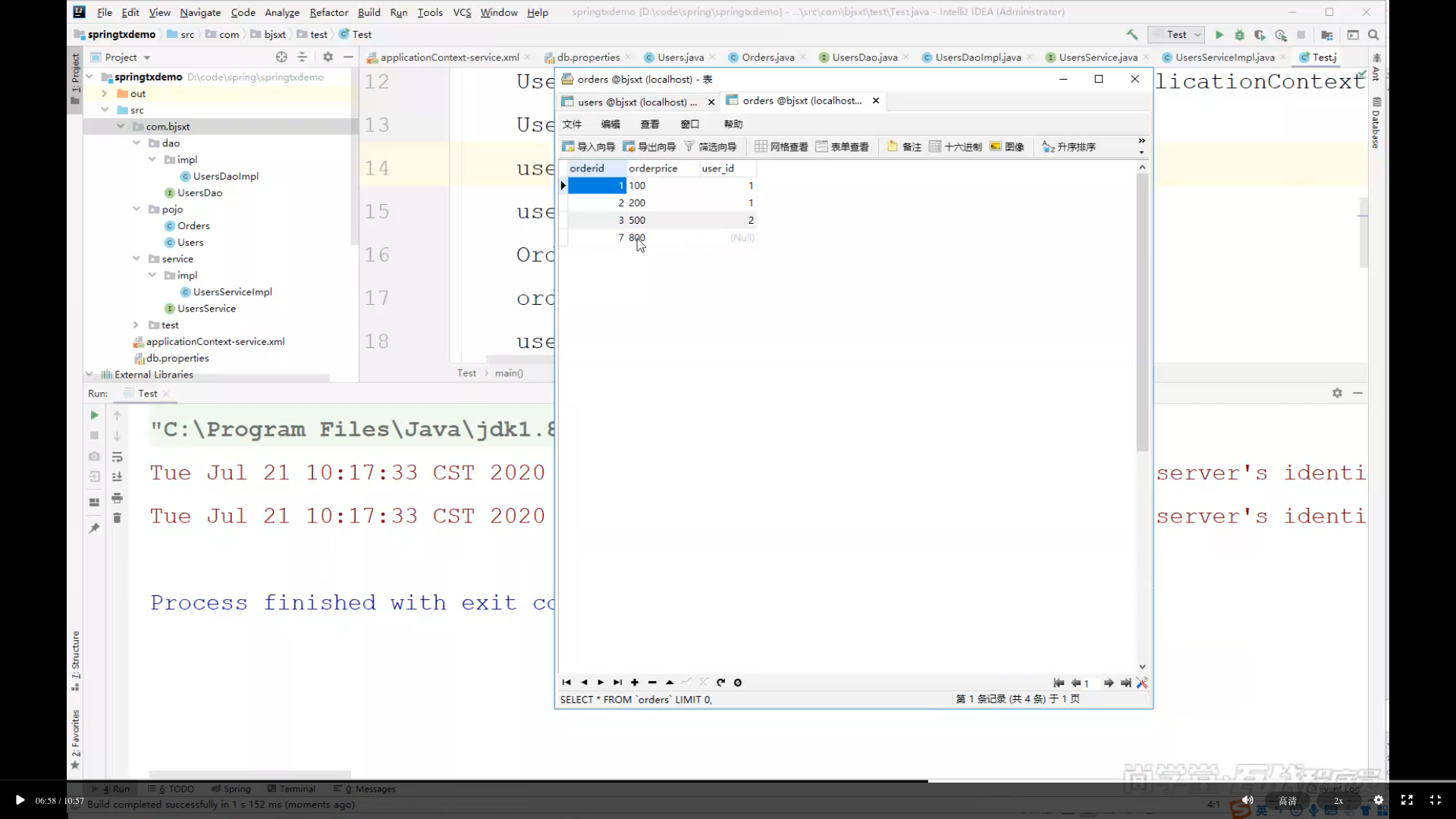Open Project Structure icon in toolbar

pyautogui.click(x=1327, y=35)
